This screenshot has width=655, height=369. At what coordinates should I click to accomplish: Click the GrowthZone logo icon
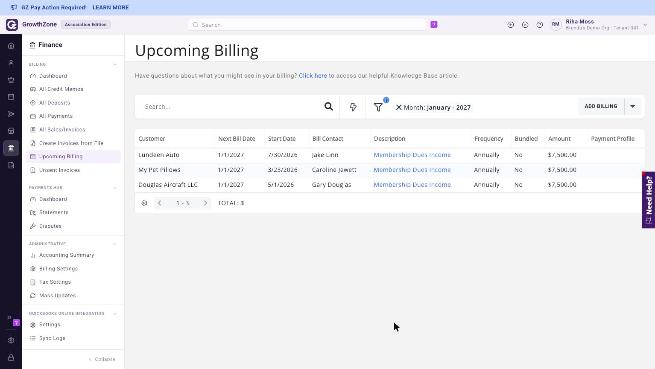point(12,25)
